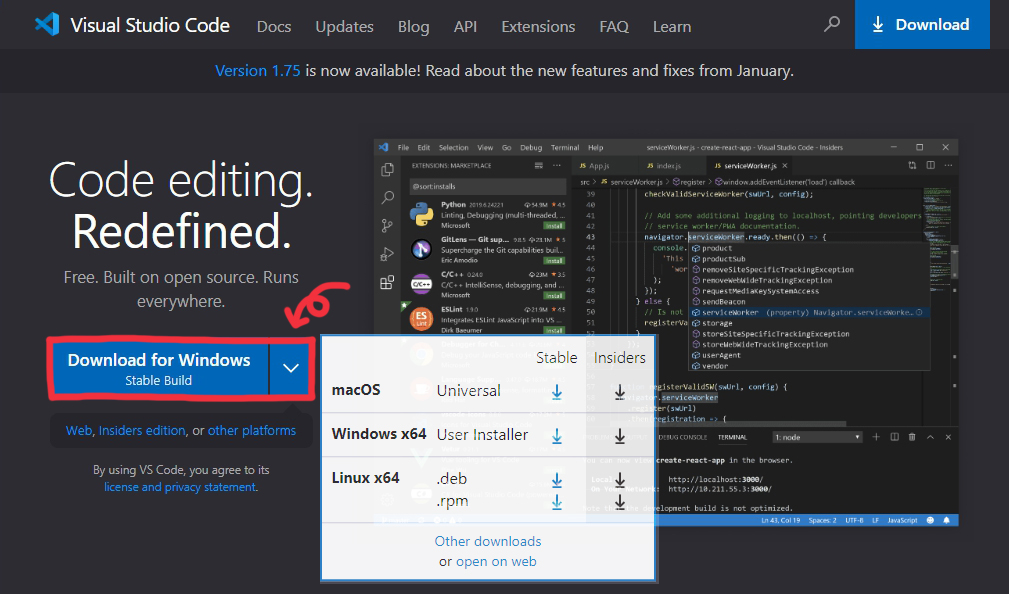
Task: Click the Run and Debug activity icon
Action: tap(387, 254)
